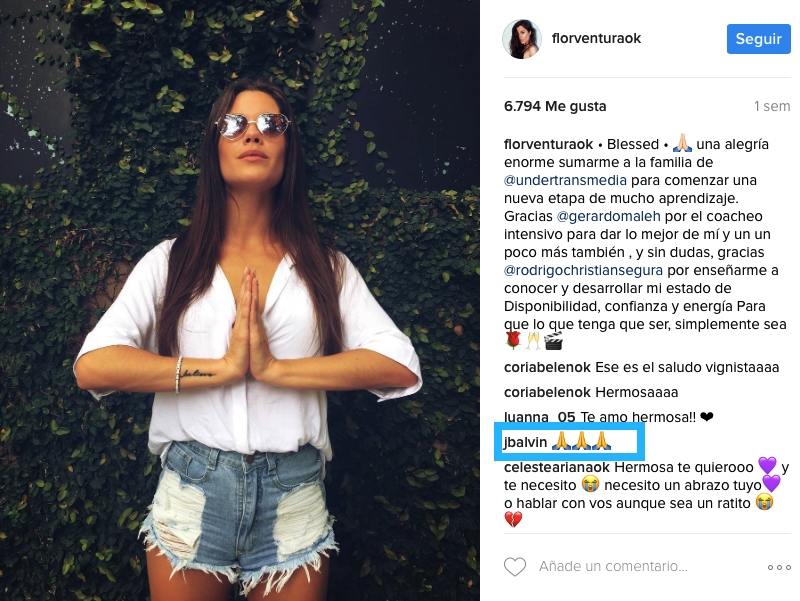Click the praying hands emojis in jbalvin comment
The height and width of the screenshot is (601, 800).
(x=582, y=441)
